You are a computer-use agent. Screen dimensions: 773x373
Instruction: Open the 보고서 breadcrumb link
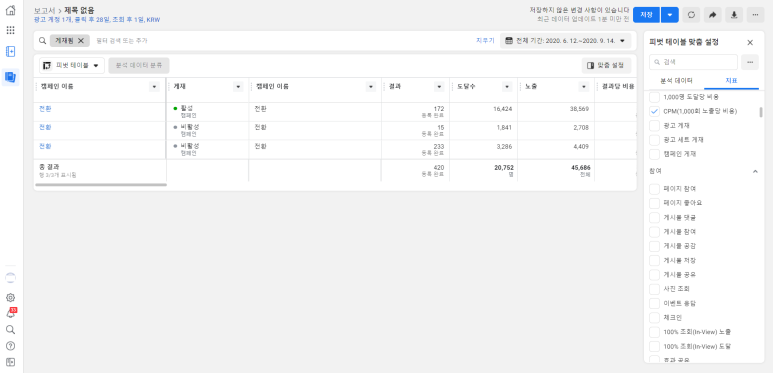(x=44, y=10)
